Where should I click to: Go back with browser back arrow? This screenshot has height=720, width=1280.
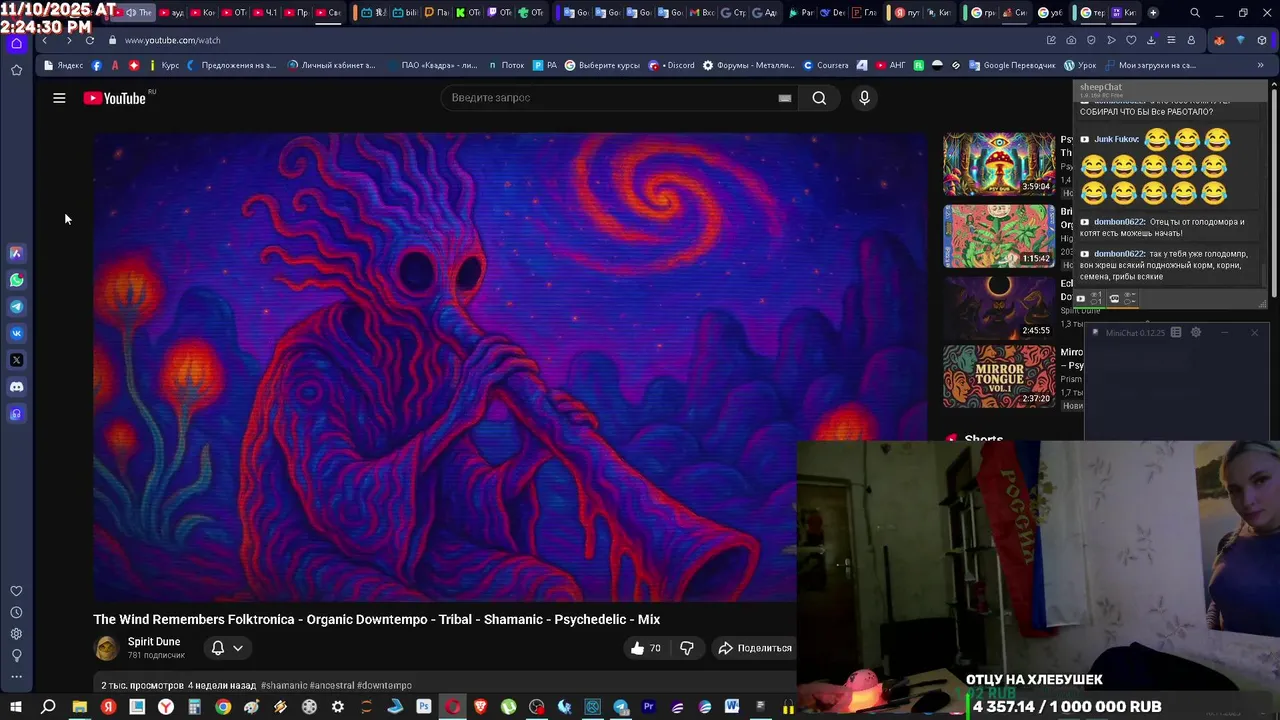44,40
